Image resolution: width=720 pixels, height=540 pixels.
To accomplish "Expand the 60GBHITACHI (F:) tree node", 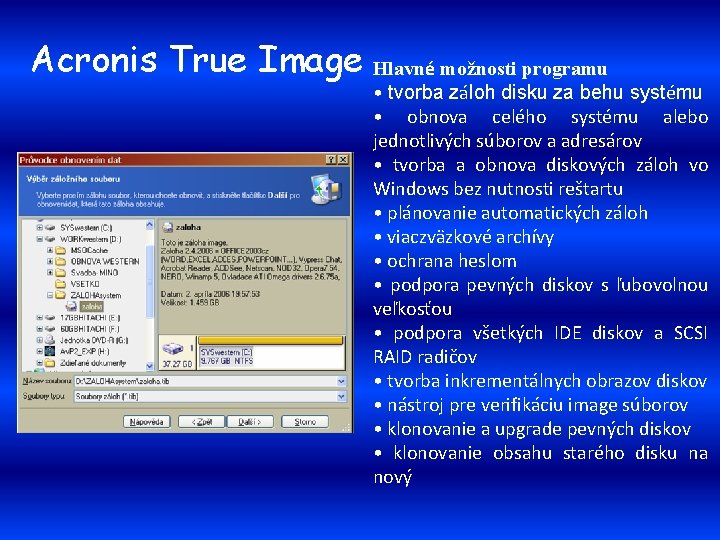I will click(x=39, y=329).
